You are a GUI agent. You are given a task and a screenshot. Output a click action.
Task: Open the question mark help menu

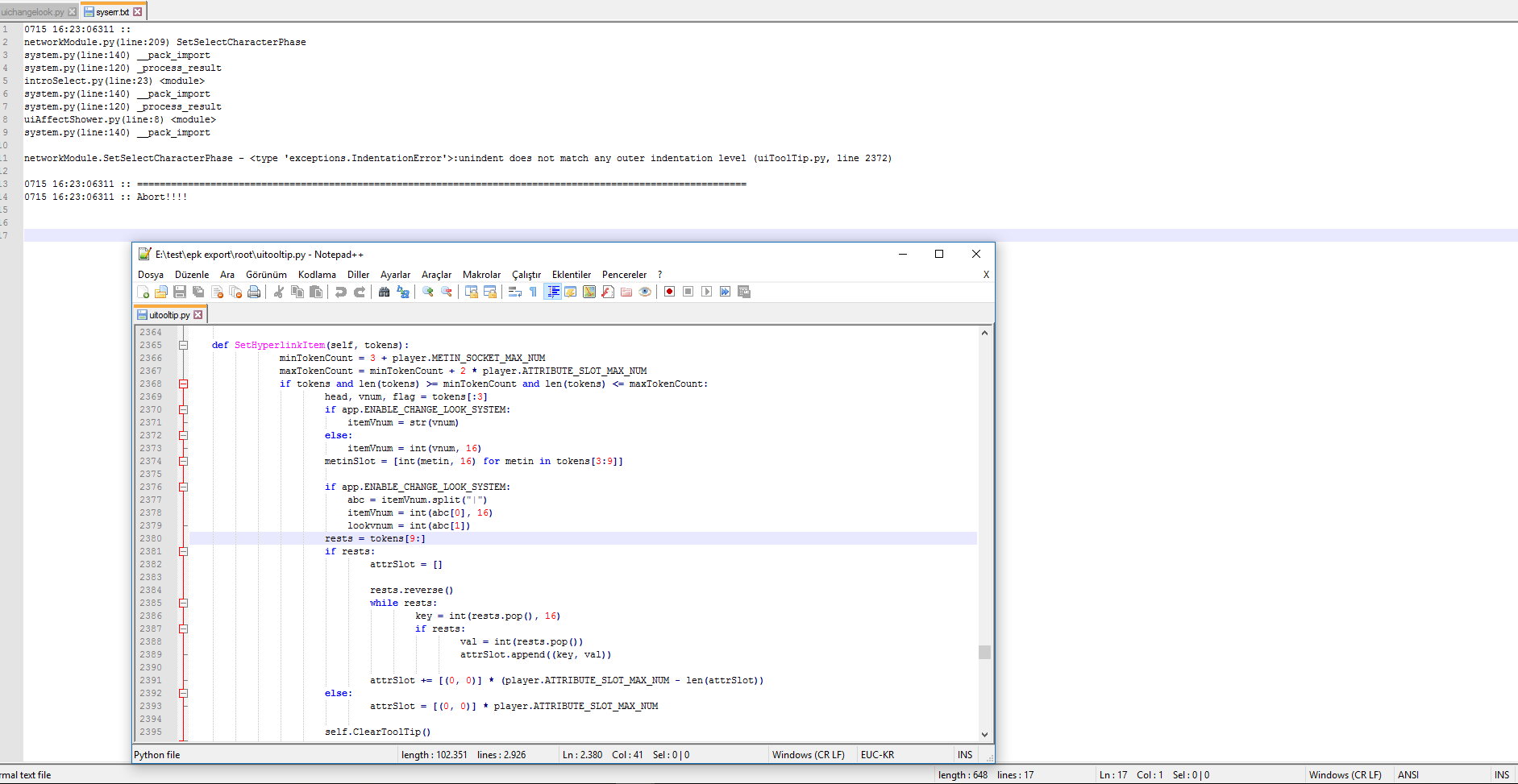pyautogui.click(x=659, y=275)
